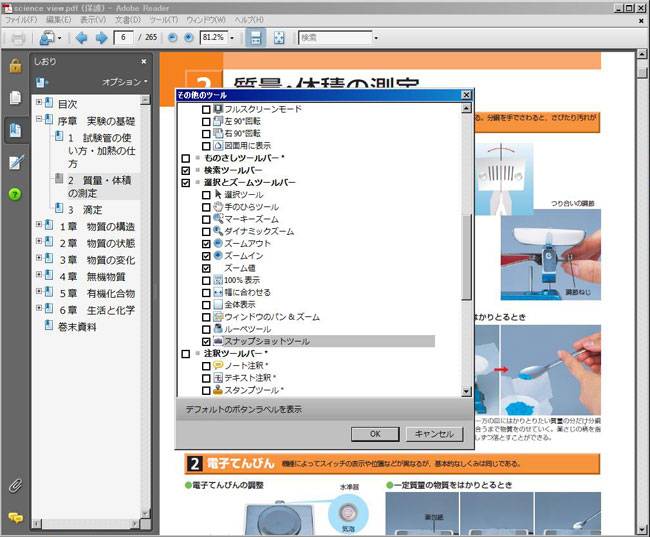Click the fit page toolbar icon
The height and width of the screenshot is (537, 650).
tap(279, 38)
